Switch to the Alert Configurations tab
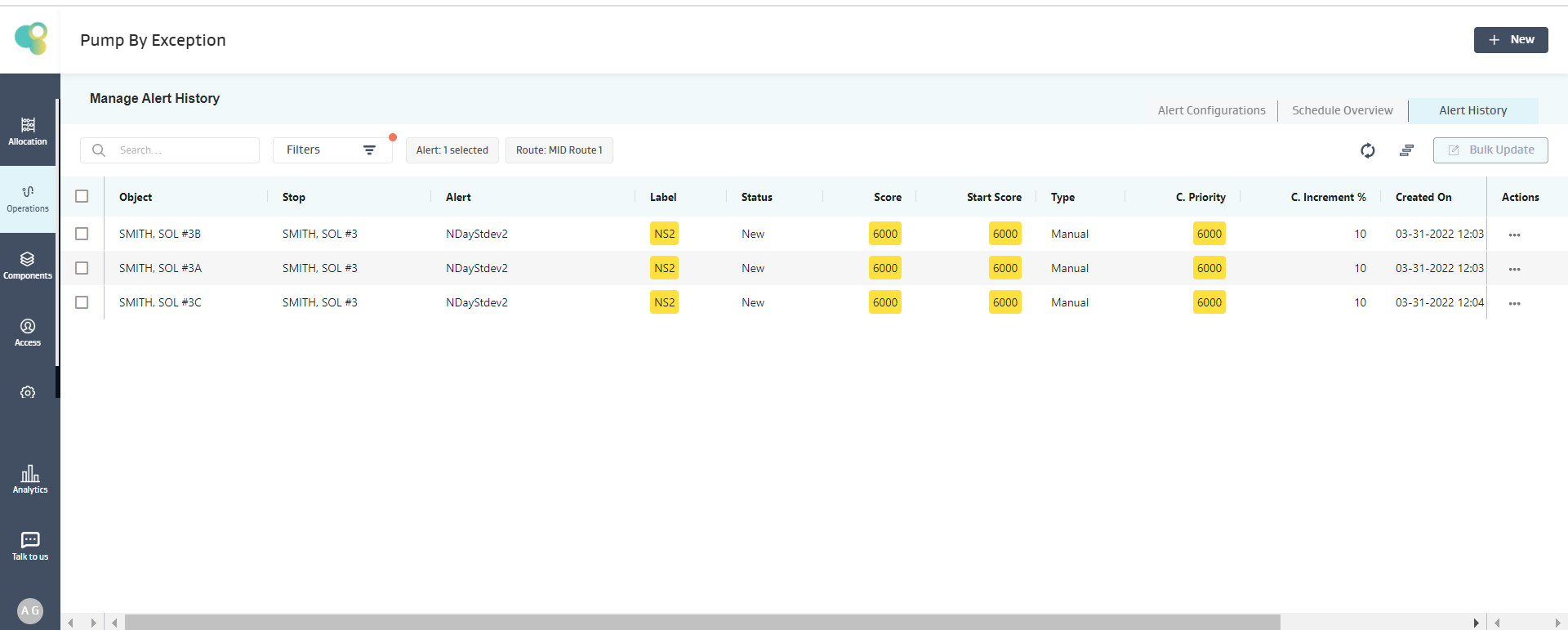Screen dimensions: 1568x630 pyautogui.click(x=1211, y=110)
